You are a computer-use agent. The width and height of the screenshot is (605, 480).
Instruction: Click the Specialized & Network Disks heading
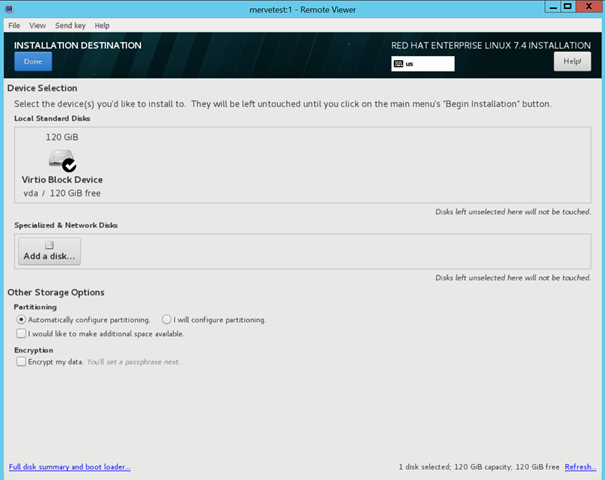pos(66,225)
